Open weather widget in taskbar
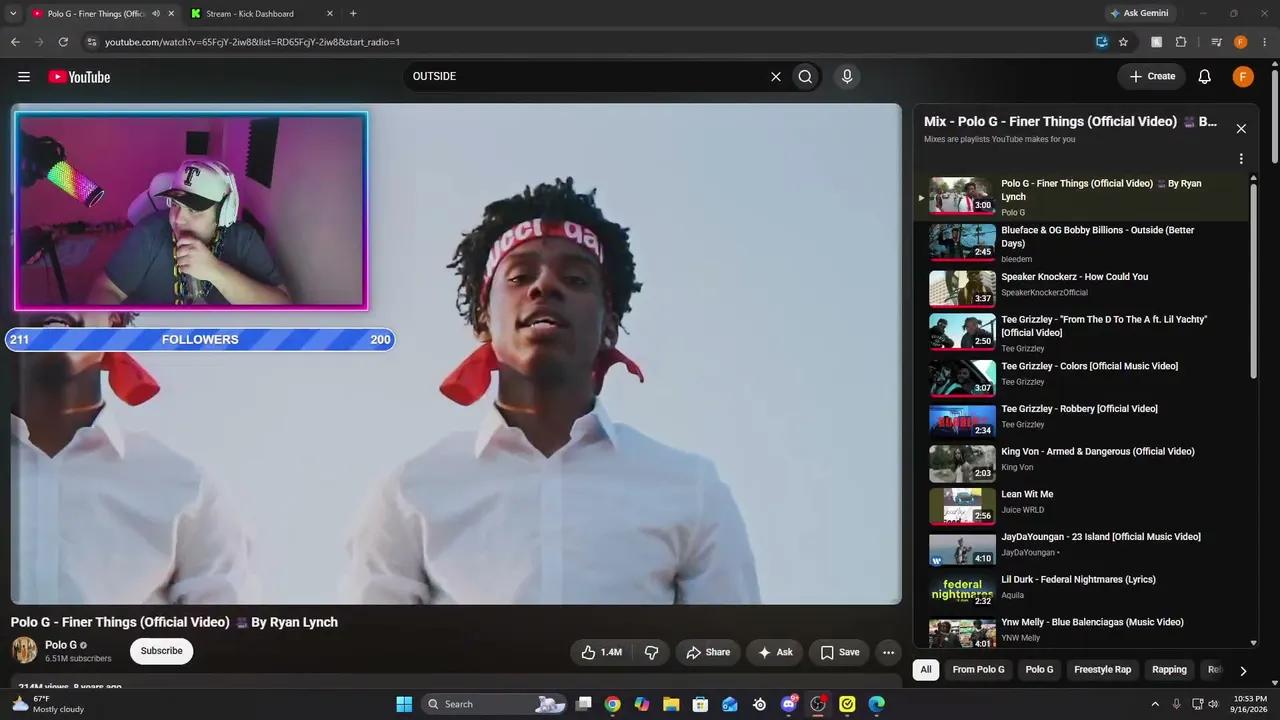Image resolution: width=1280 pixels, height=720 pixels. tap(47, 704)
